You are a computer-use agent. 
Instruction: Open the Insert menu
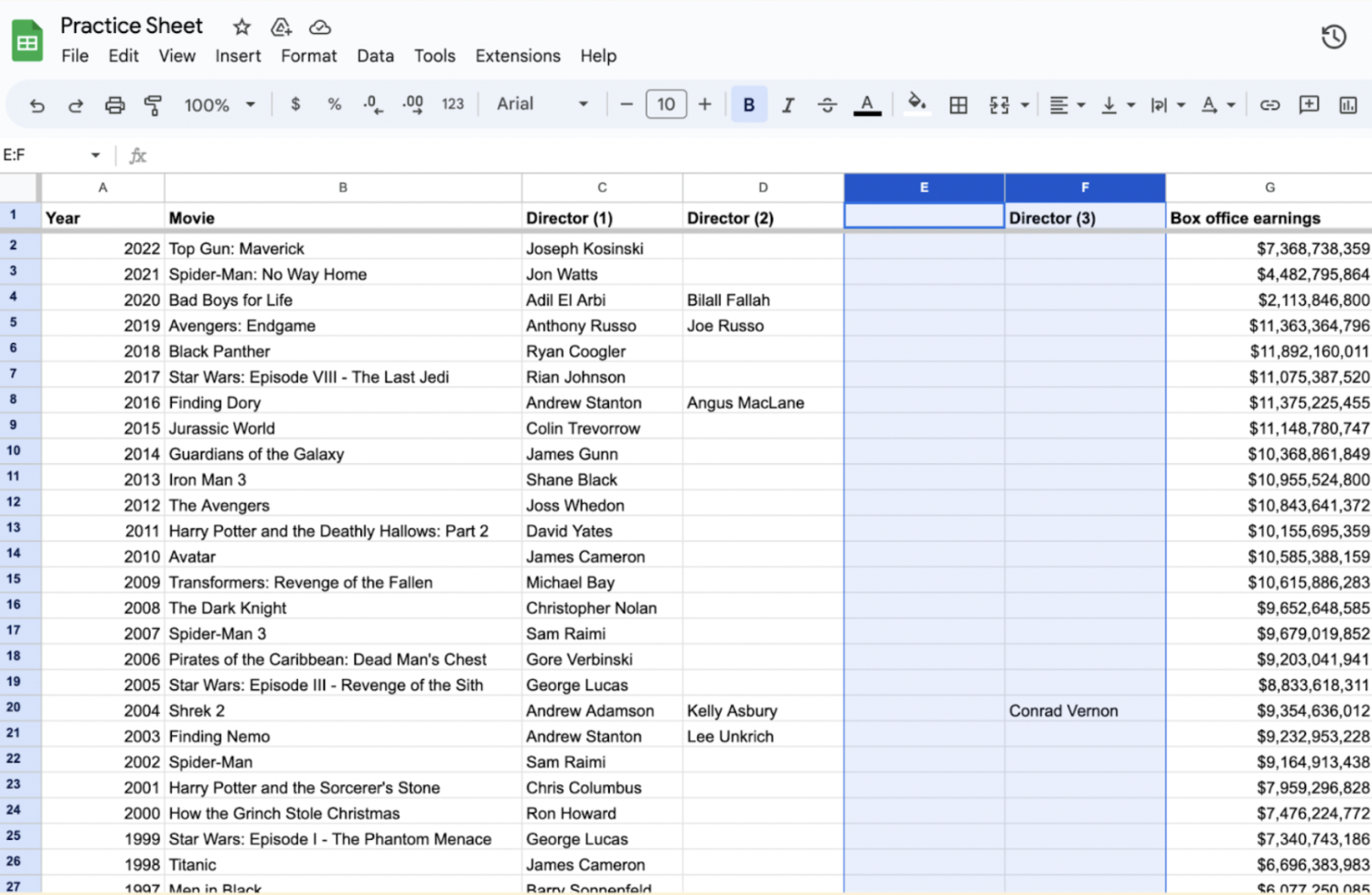(238, 56)
